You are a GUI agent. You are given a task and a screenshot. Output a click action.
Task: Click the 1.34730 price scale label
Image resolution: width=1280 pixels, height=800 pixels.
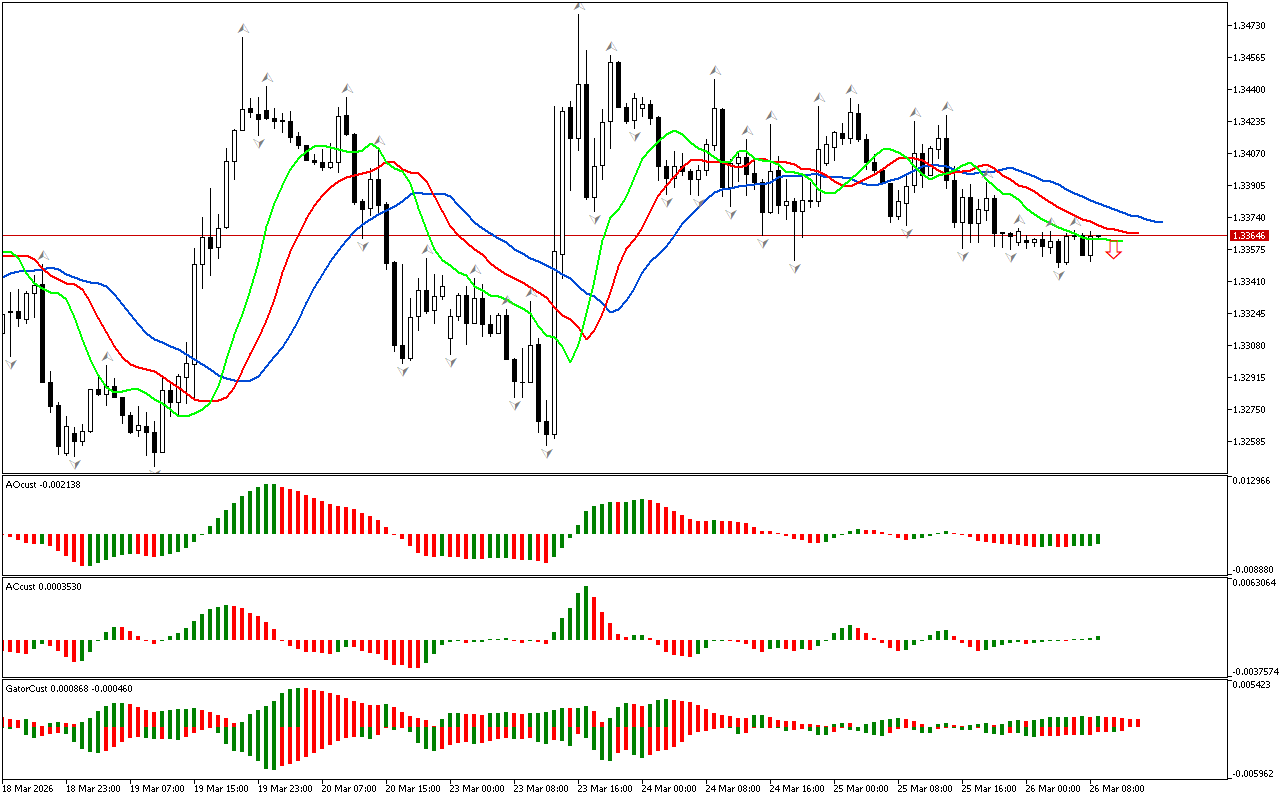pos(1251,25)
